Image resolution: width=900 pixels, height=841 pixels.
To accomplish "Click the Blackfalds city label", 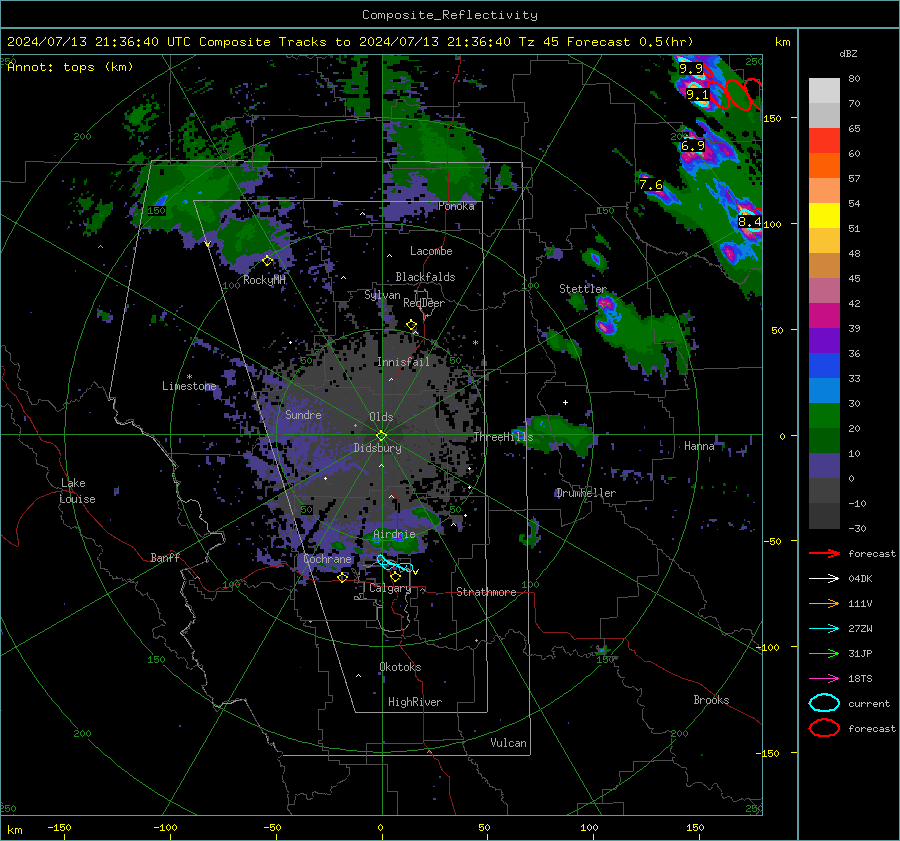I will (425, 277).
